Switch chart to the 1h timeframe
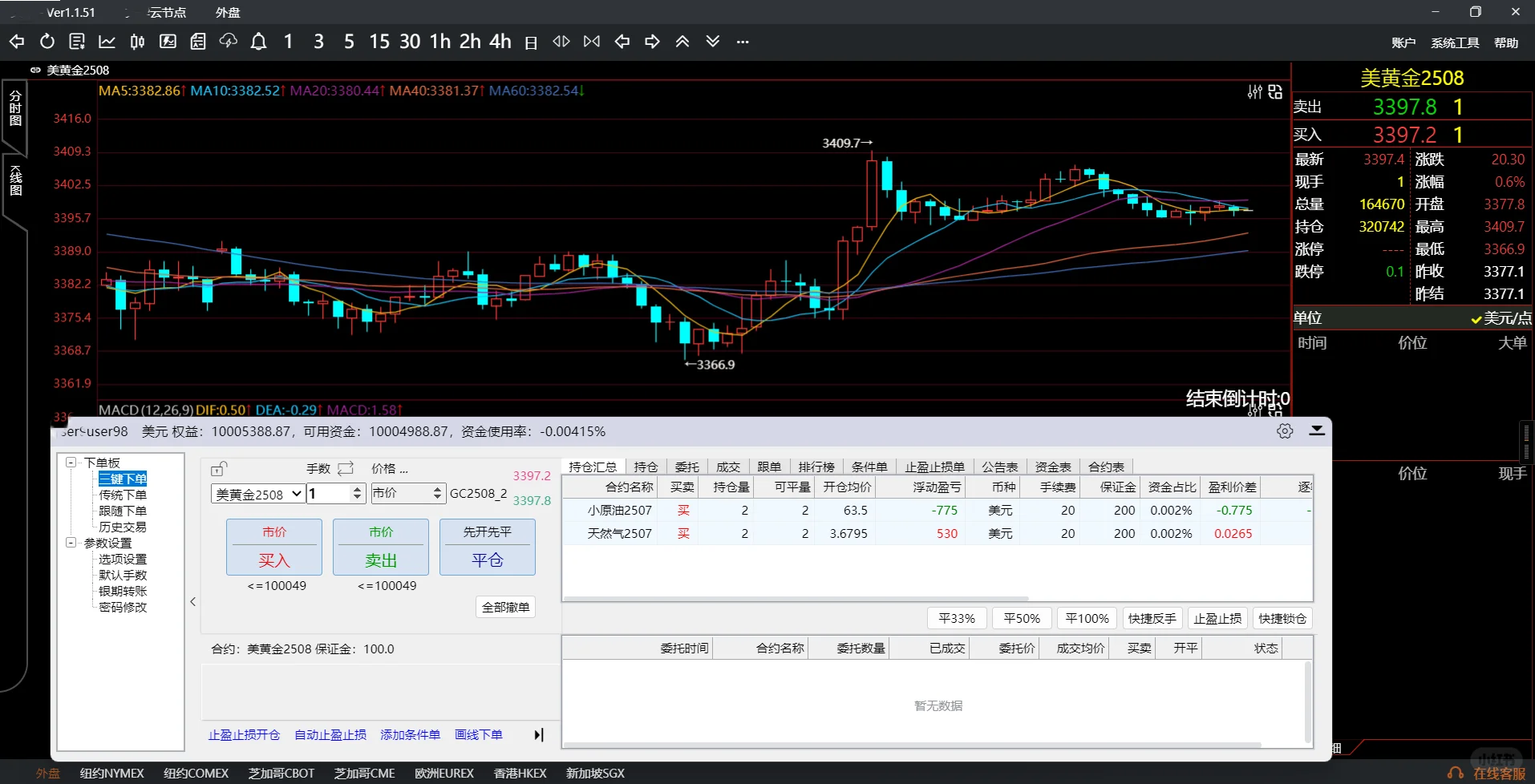This screenshot has height=784, width=1535. pyautogui.click(x=440, y=42)
